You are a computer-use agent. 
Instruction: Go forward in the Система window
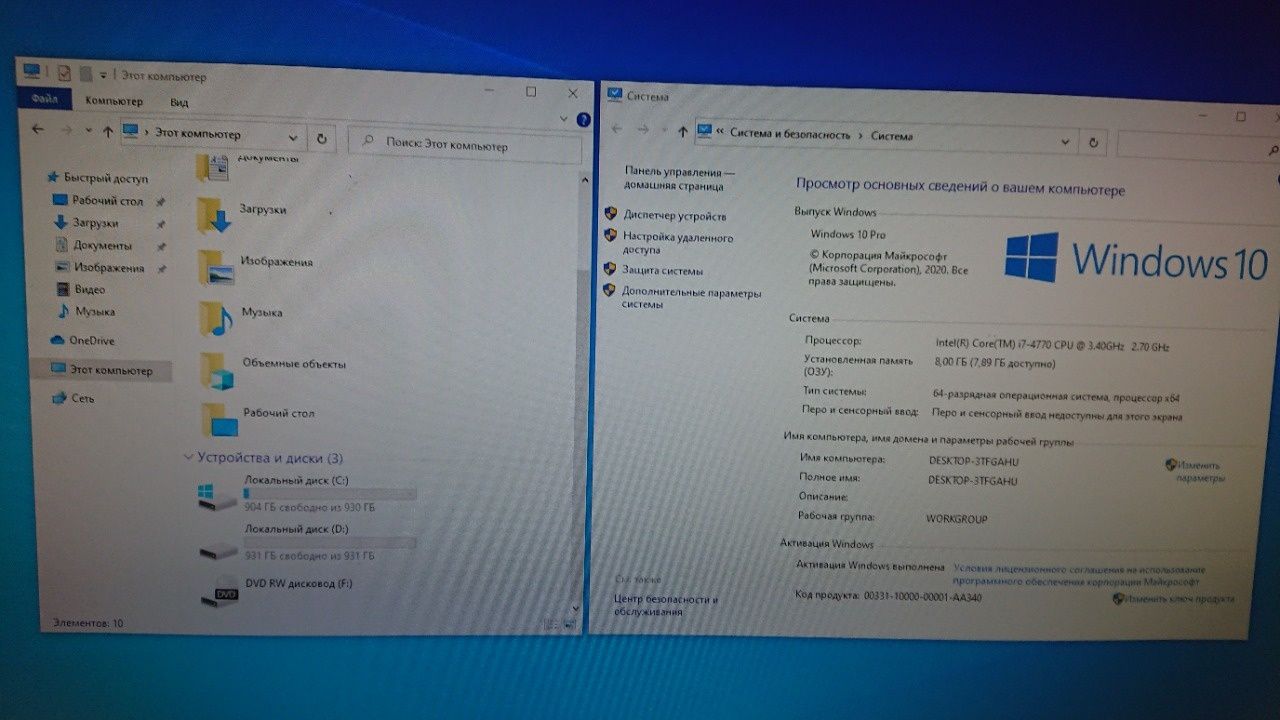coord(645,129)
